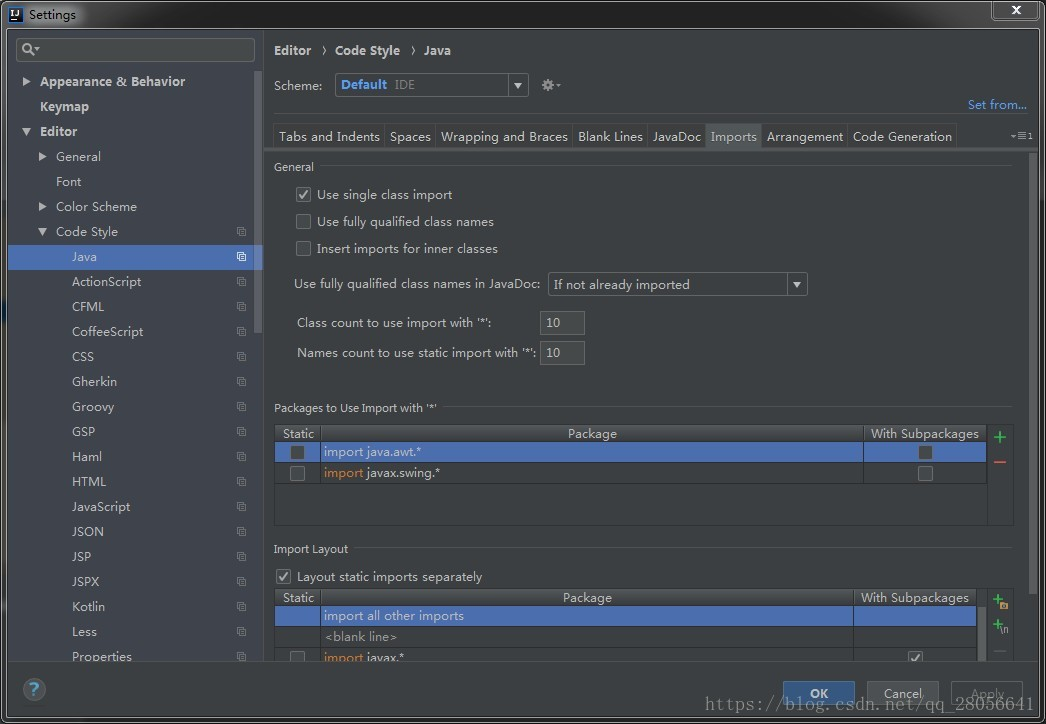Click copy icon next to Gherkin

(x=241, y=382)
